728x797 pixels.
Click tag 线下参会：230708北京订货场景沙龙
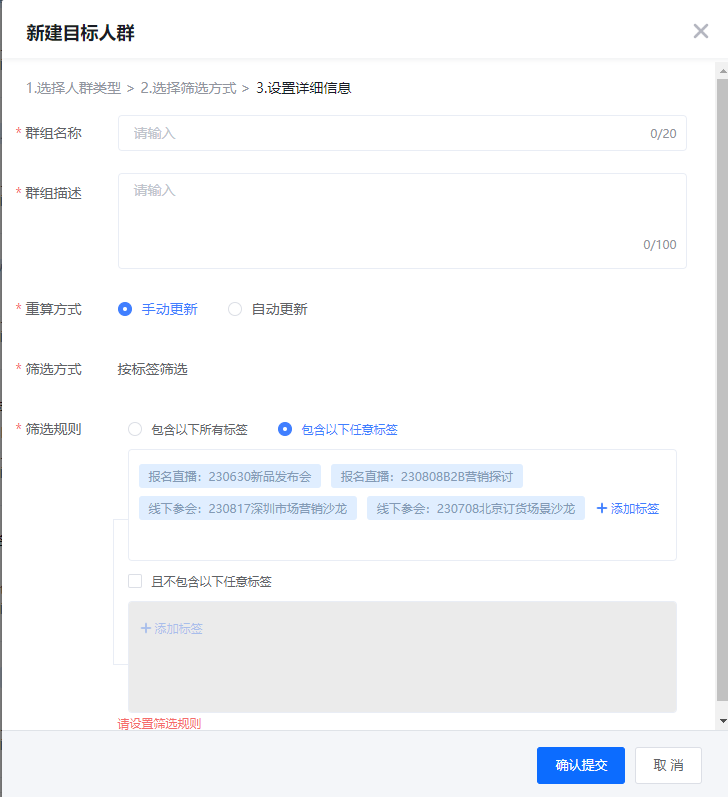coord(476,508)
